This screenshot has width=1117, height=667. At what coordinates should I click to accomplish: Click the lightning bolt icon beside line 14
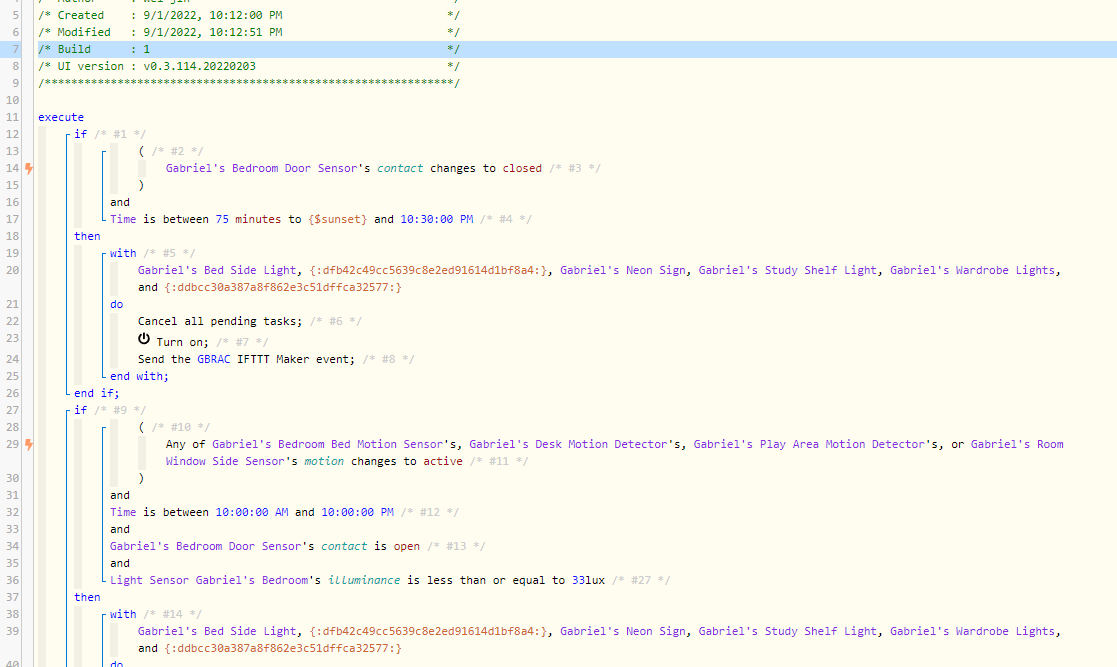[x=28, y=169]
